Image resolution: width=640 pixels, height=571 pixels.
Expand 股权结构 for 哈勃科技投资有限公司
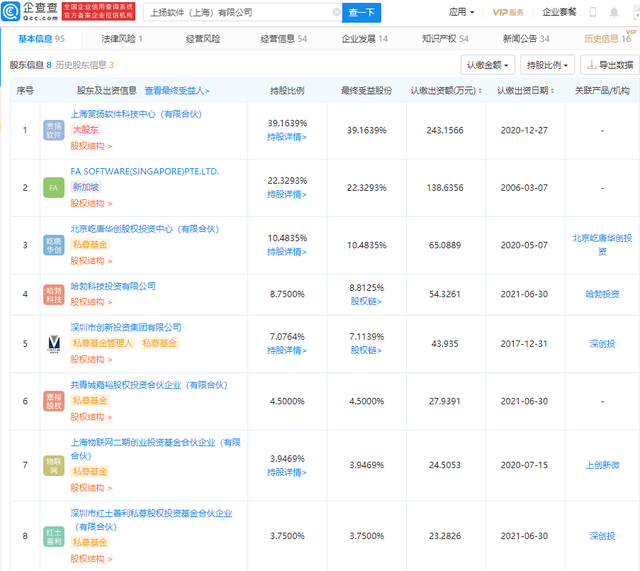coord(91,302)
